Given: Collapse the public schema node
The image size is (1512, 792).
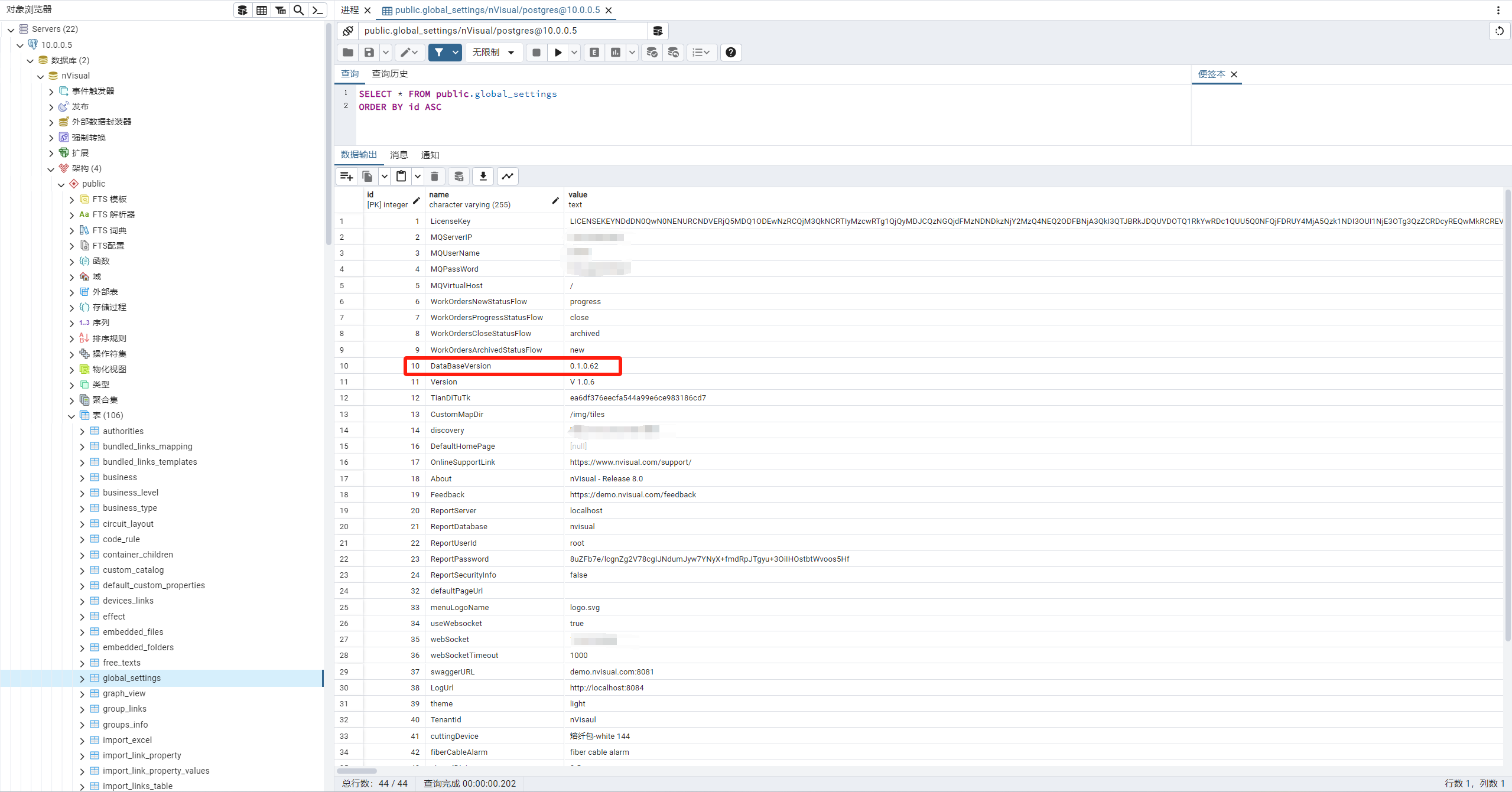Looking at the screenshot, I should 61,184.
